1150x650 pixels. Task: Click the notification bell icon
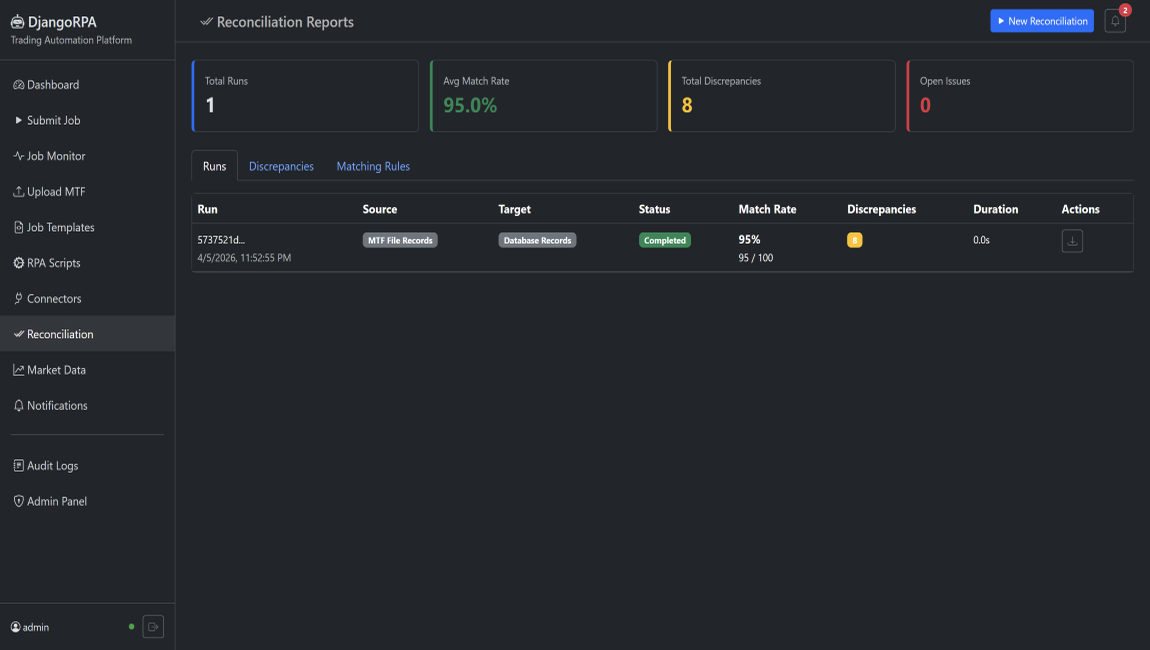point(1115,21)
